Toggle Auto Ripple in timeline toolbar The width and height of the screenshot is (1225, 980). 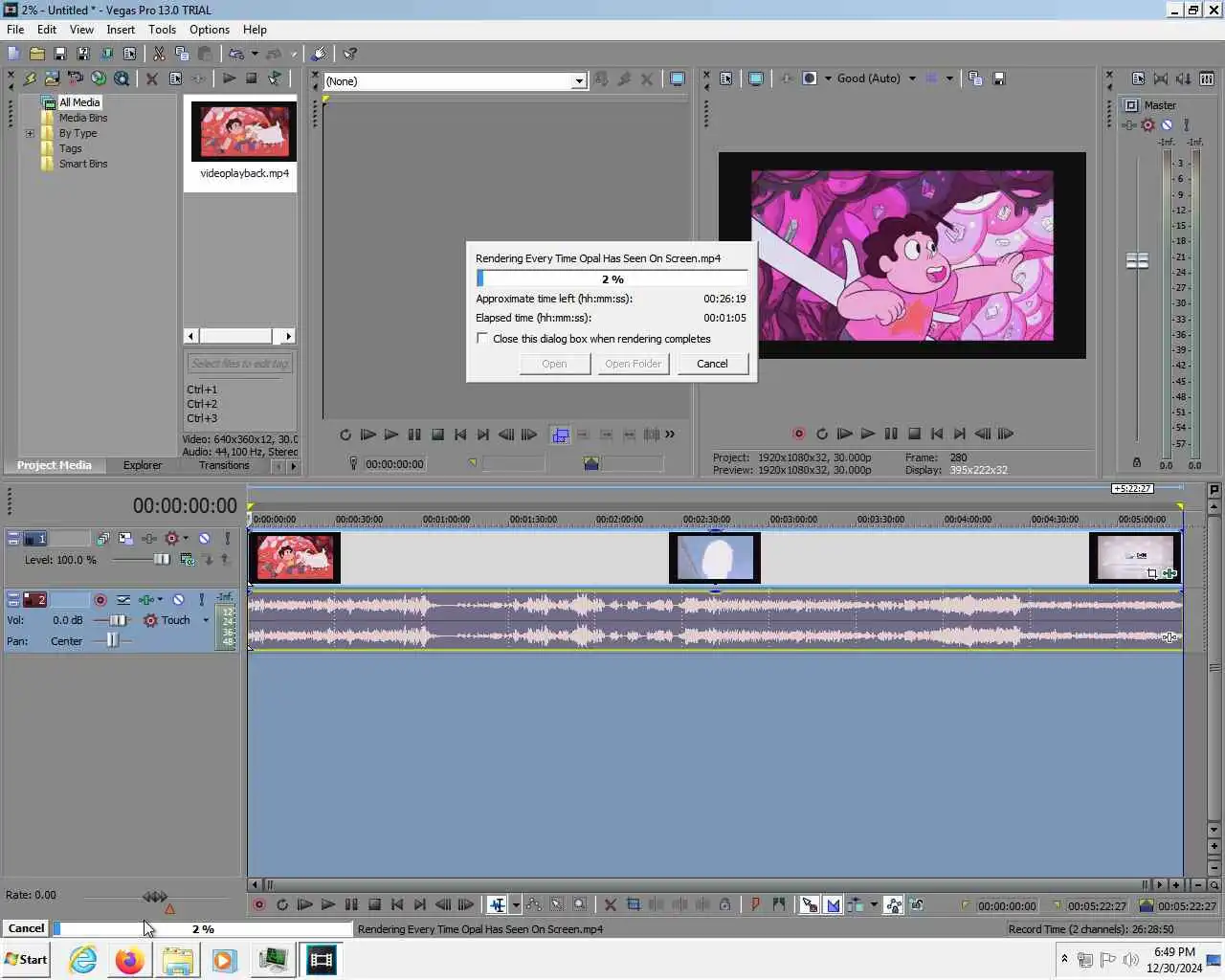[x=856, y=904]
